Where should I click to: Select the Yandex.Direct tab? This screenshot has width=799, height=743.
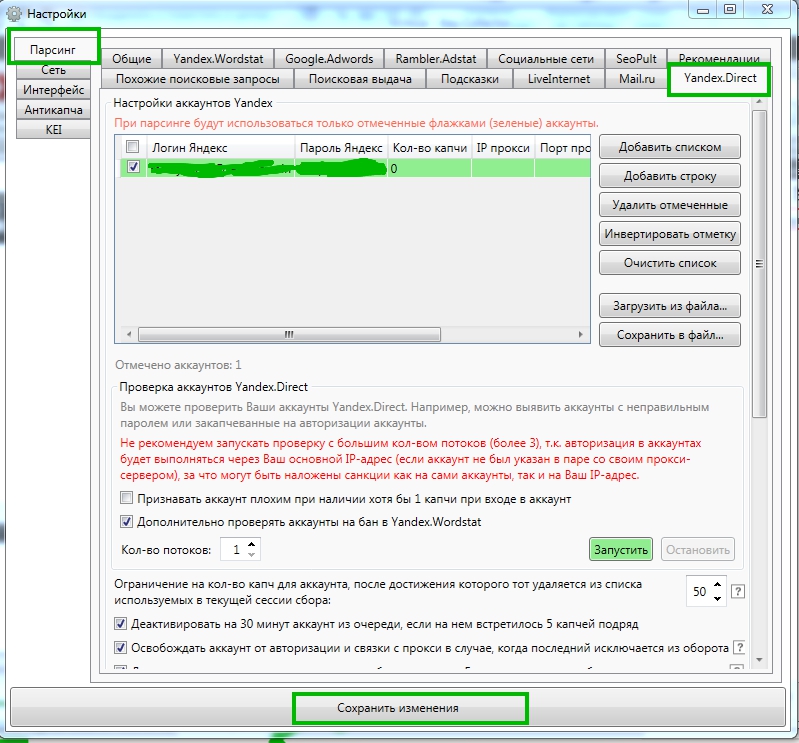tap(720, 78)
